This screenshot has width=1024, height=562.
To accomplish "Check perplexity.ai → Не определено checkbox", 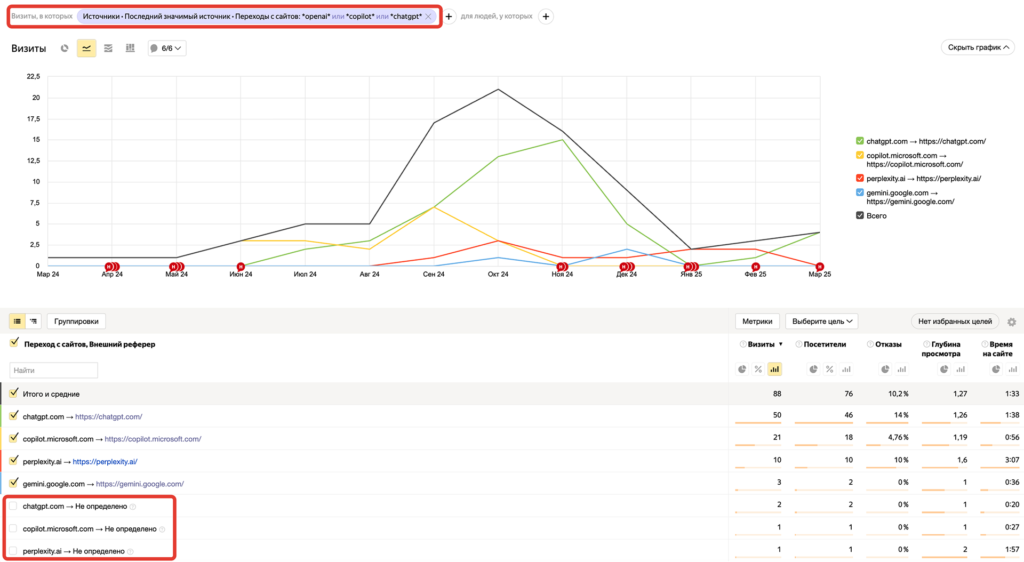I will [13, 550].
